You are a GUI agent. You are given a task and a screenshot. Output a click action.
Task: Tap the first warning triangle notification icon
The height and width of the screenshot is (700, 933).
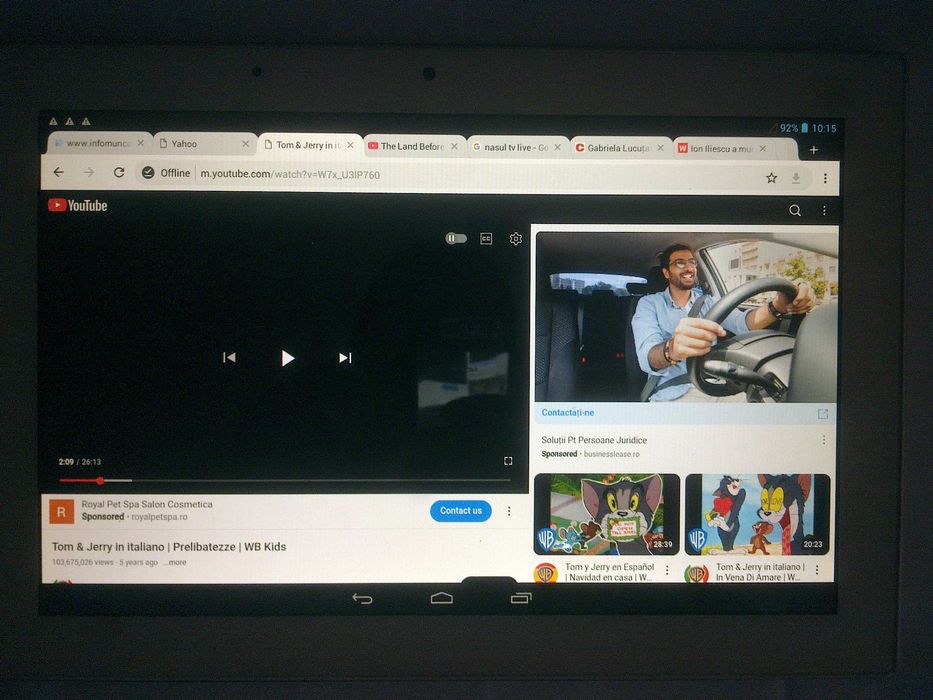[x=54, y=121]
